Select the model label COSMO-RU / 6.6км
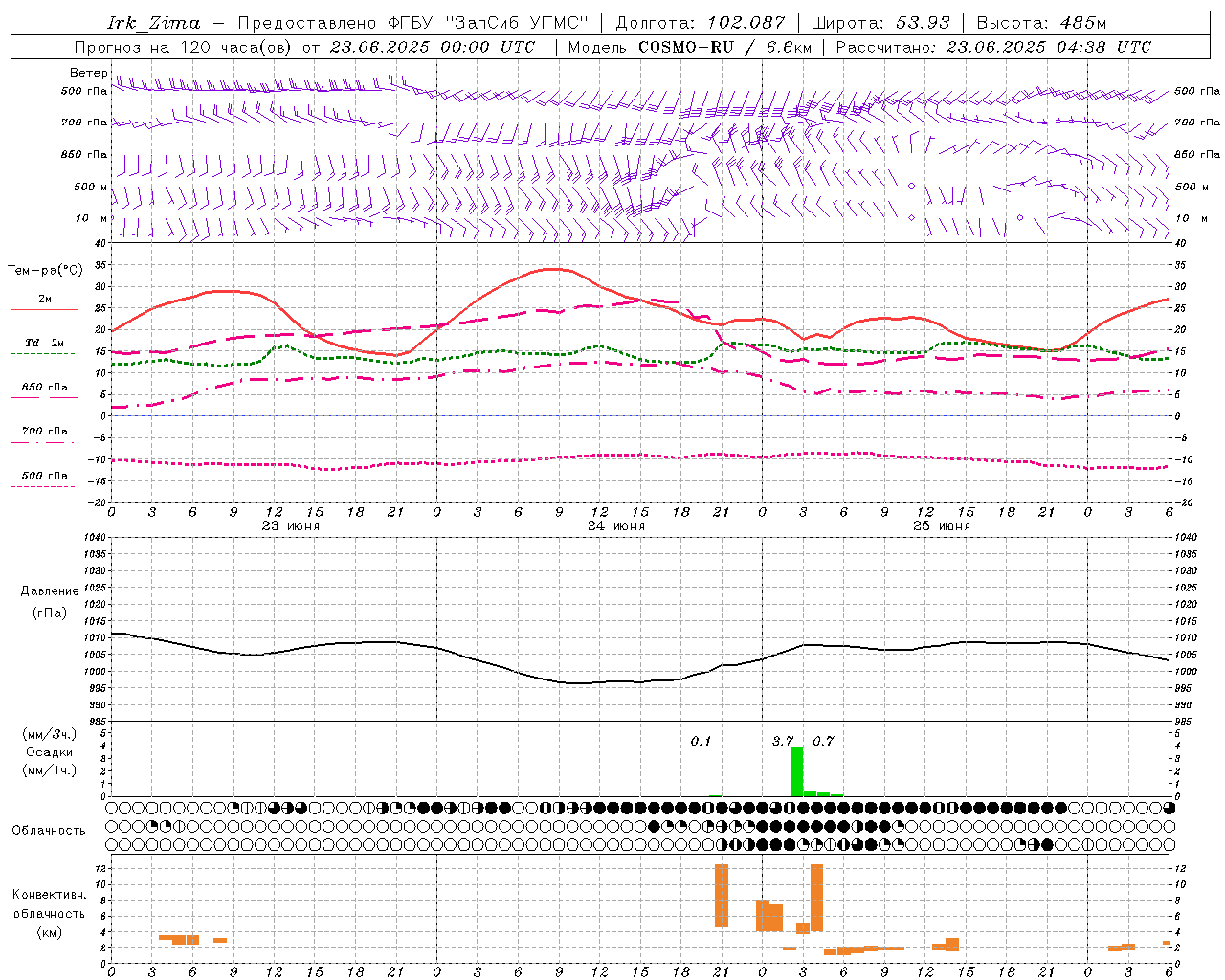 [724, 47]
